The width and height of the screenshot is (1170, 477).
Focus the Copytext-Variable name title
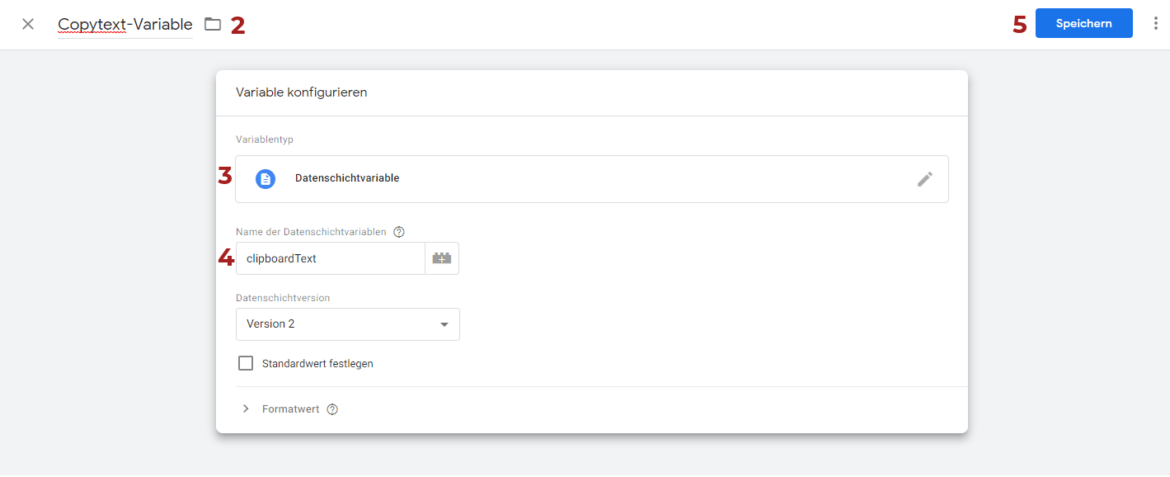(125, 24)
